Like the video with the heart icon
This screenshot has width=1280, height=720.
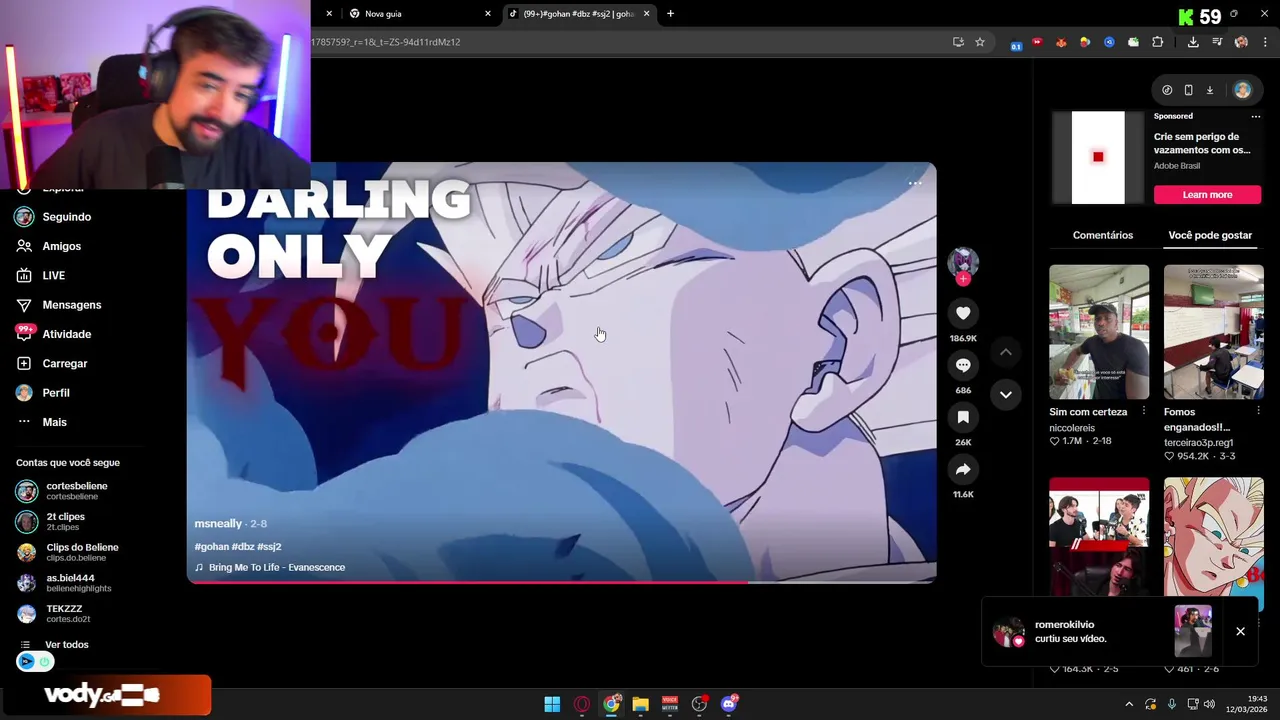coord(963,313)
